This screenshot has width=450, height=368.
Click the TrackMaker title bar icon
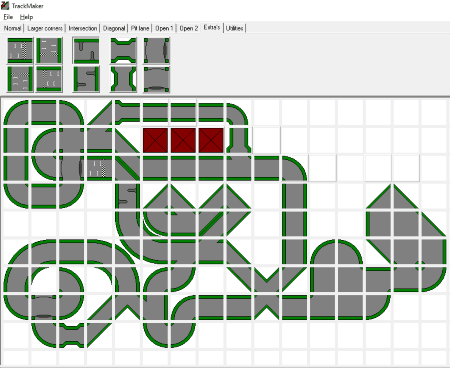pos(5,5)
